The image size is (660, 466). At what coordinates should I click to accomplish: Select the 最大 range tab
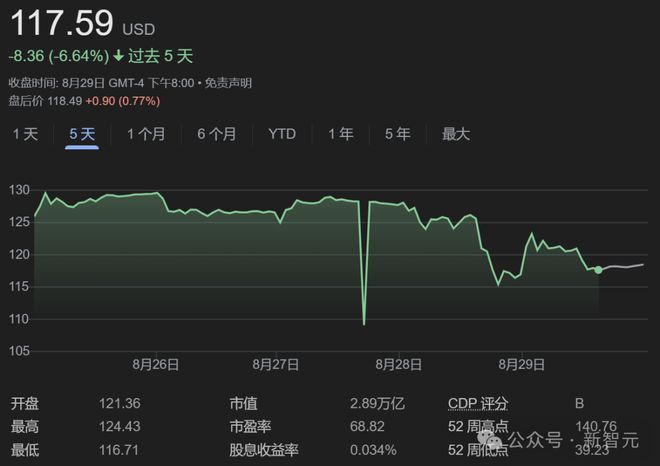pyautogui.click(x=456, y=134)
